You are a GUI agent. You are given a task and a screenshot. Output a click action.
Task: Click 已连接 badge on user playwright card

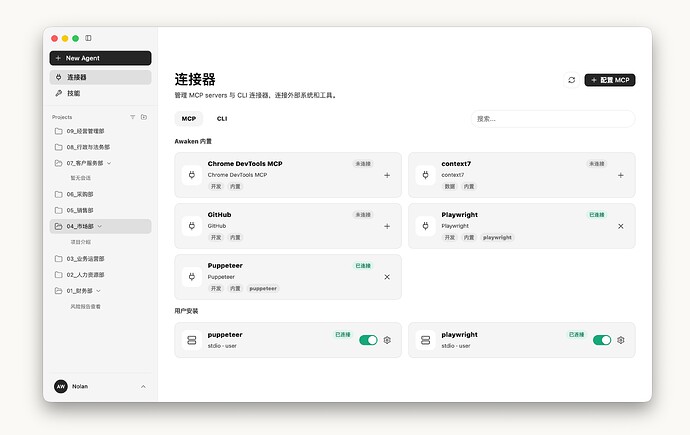point(576,335)
